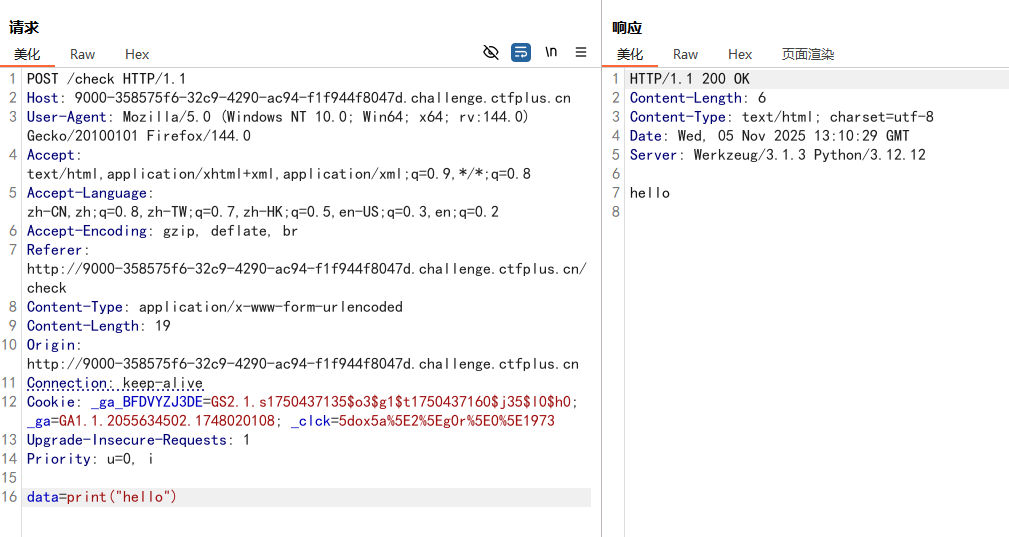Viewport: 1009px width, 537px height.
Task: Toggle the hide-content eye icon in request
Action: [x=491, y=53]
